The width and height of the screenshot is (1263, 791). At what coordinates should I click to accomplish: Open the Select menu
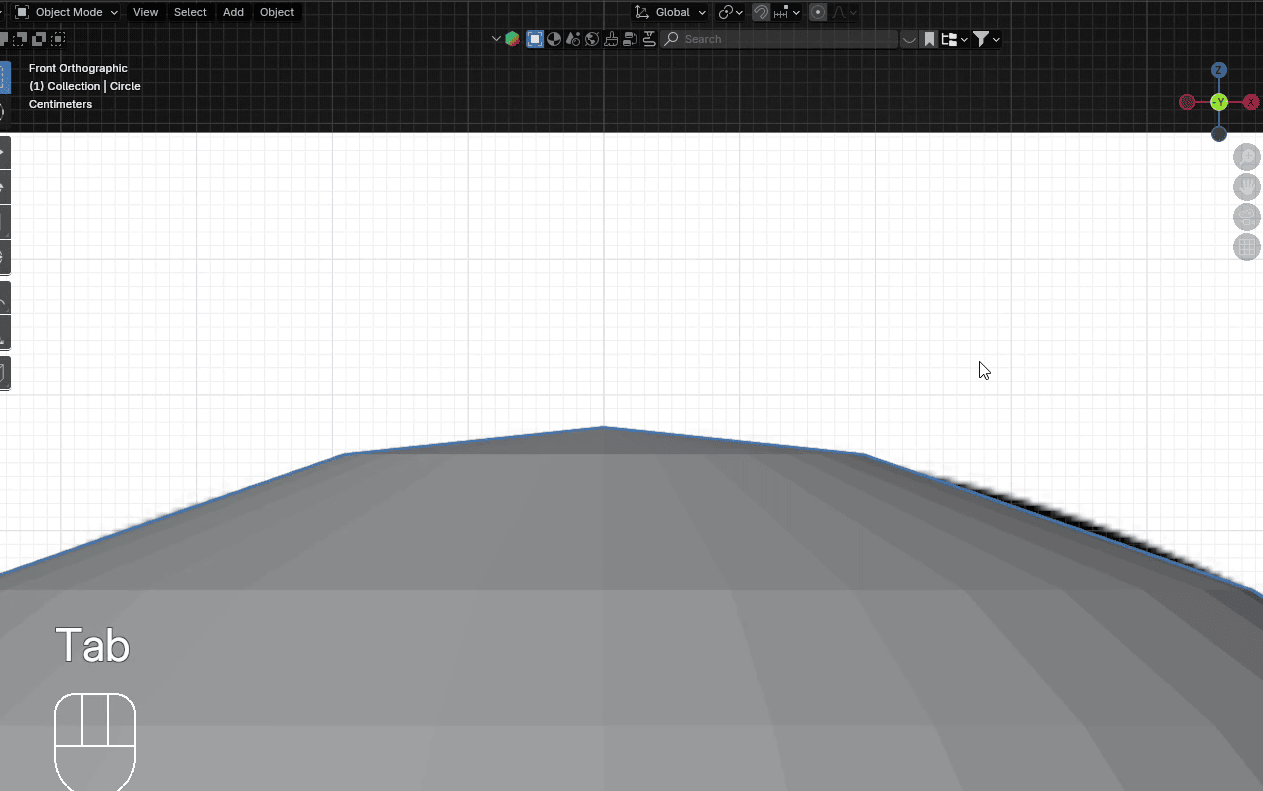[190, 12]
